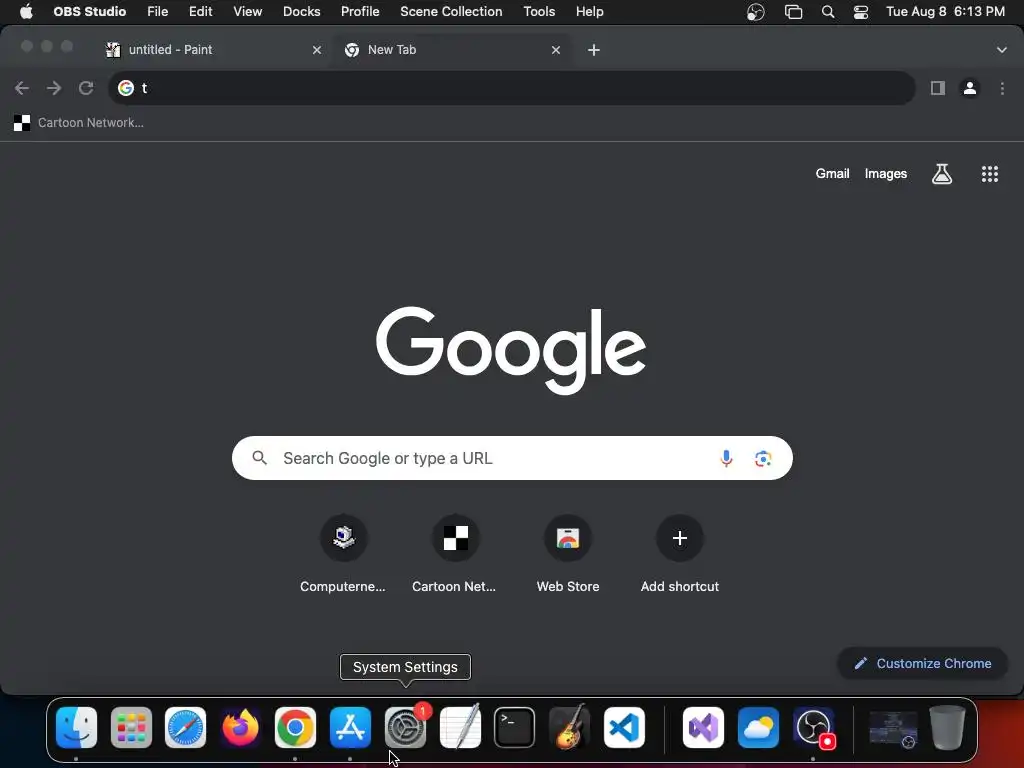Open the minimized window thumbnail in dock
Viewport: 1024px width, 768px height.
pyautogui.click(x=893, y=729)
